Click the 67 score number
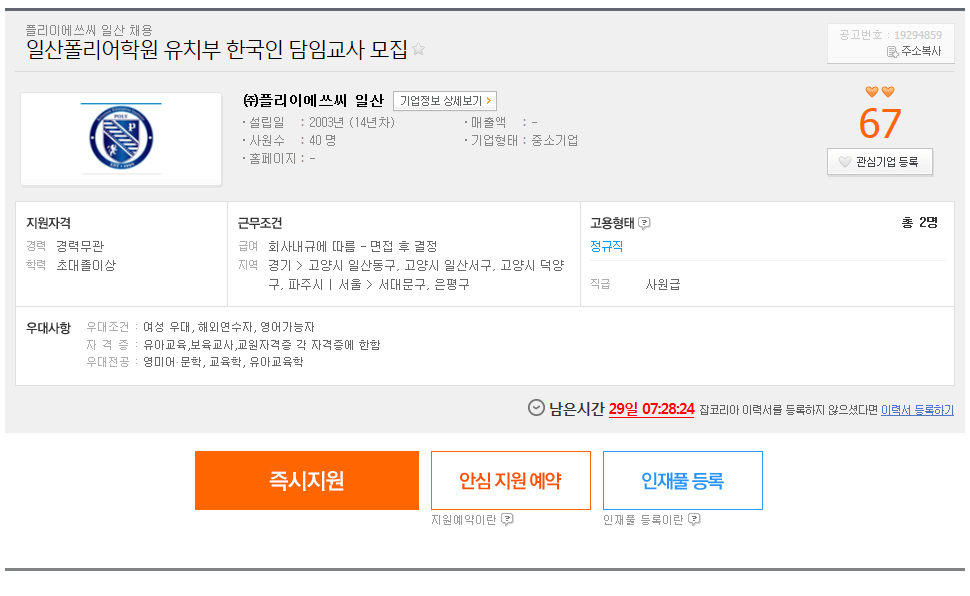 click(x=880, y=124)
